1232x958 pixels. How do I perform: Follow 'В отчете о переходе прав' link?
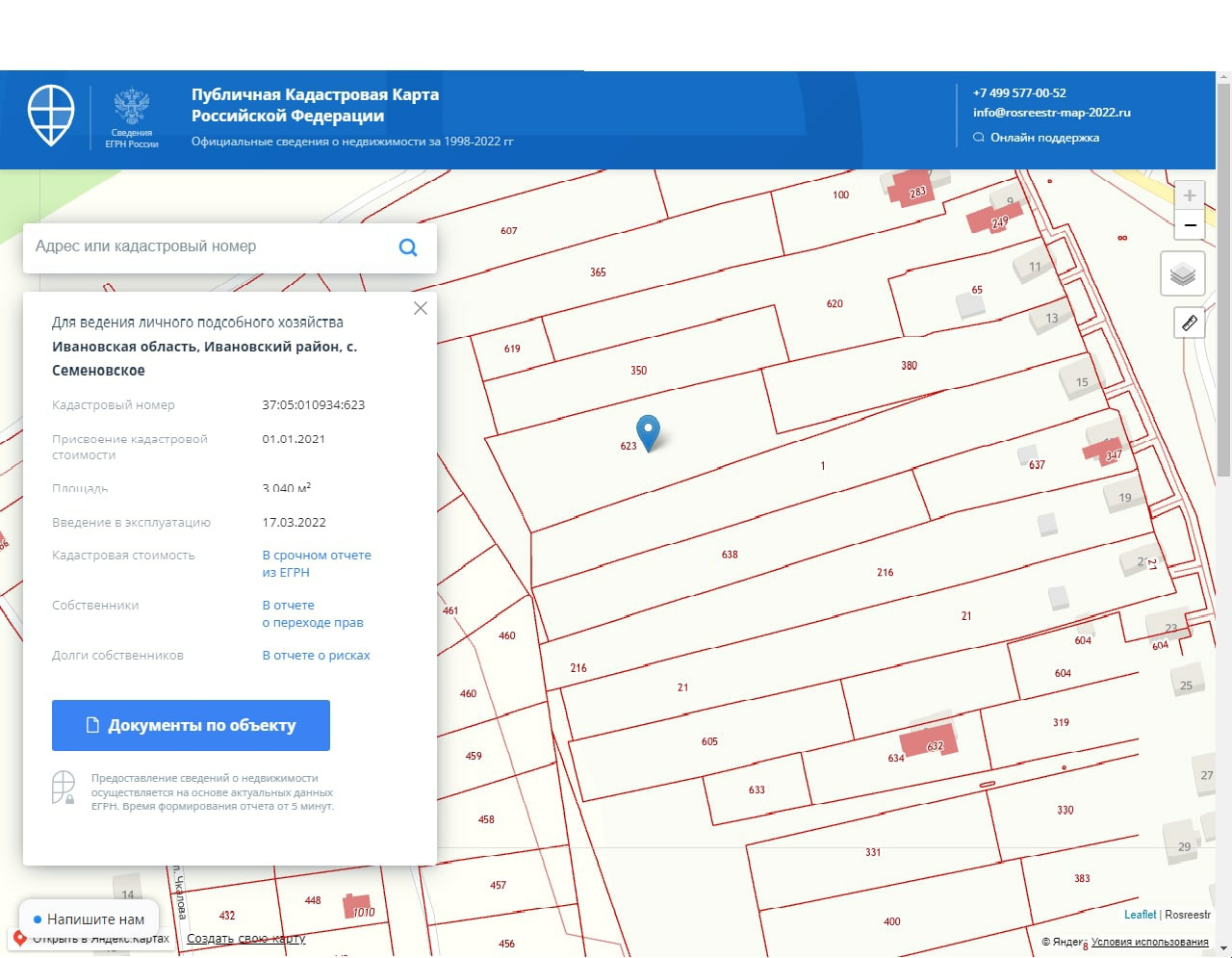pos(313,614)
